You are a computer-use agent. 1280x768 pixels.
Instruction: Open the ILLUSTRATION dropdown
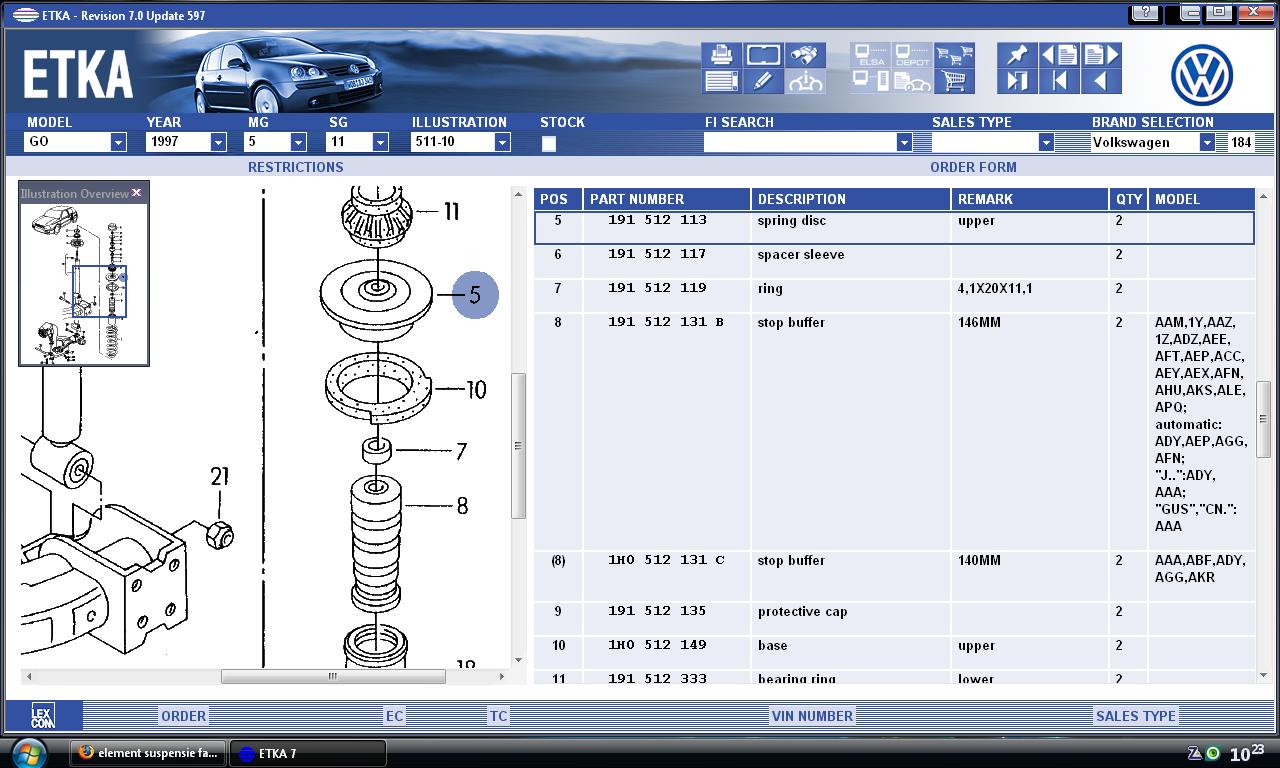coord(502,142)
